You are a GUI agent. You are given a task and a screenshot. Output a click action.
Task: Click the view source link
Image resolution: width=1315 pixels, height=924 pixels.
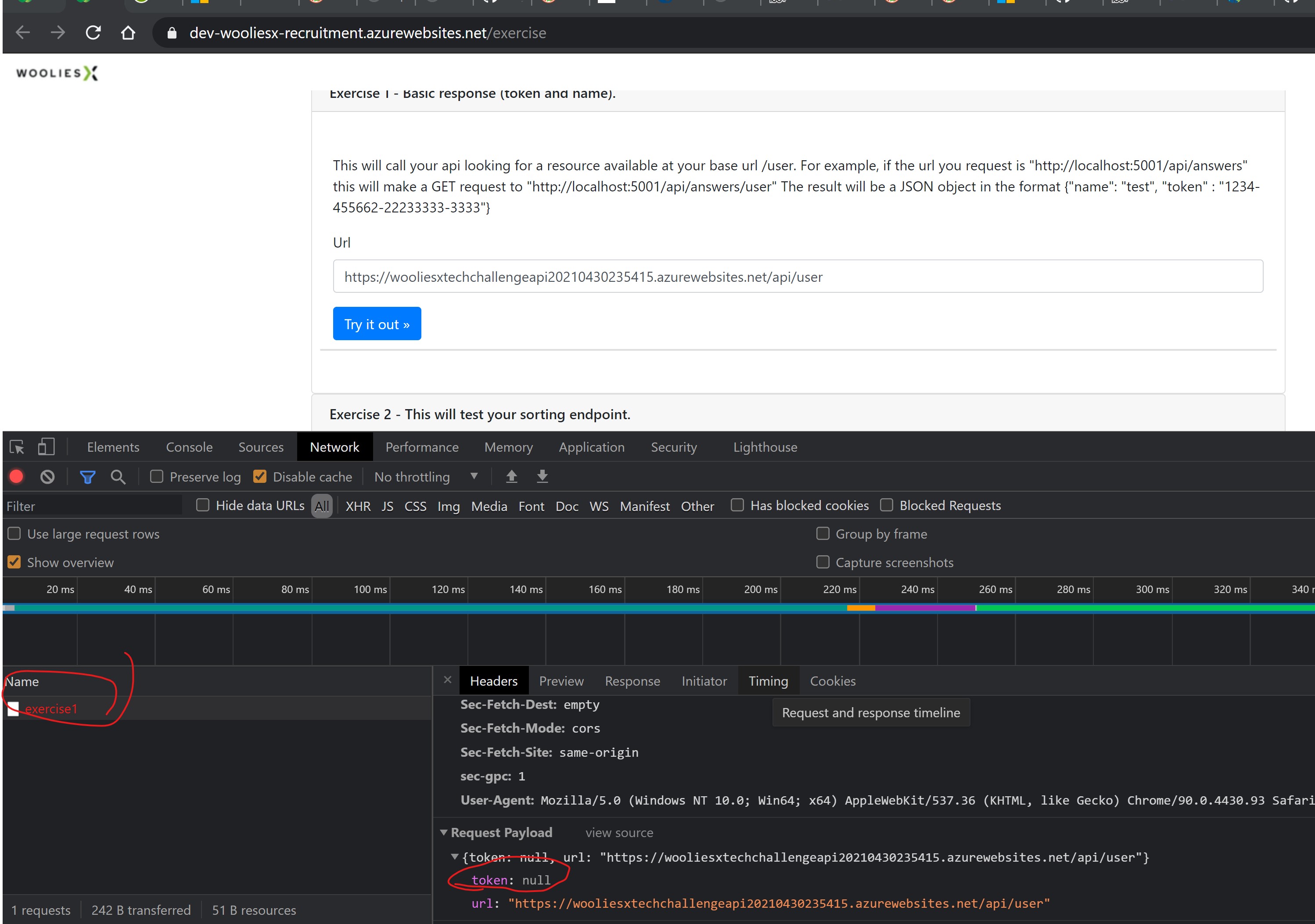click(x=619, y=833)
